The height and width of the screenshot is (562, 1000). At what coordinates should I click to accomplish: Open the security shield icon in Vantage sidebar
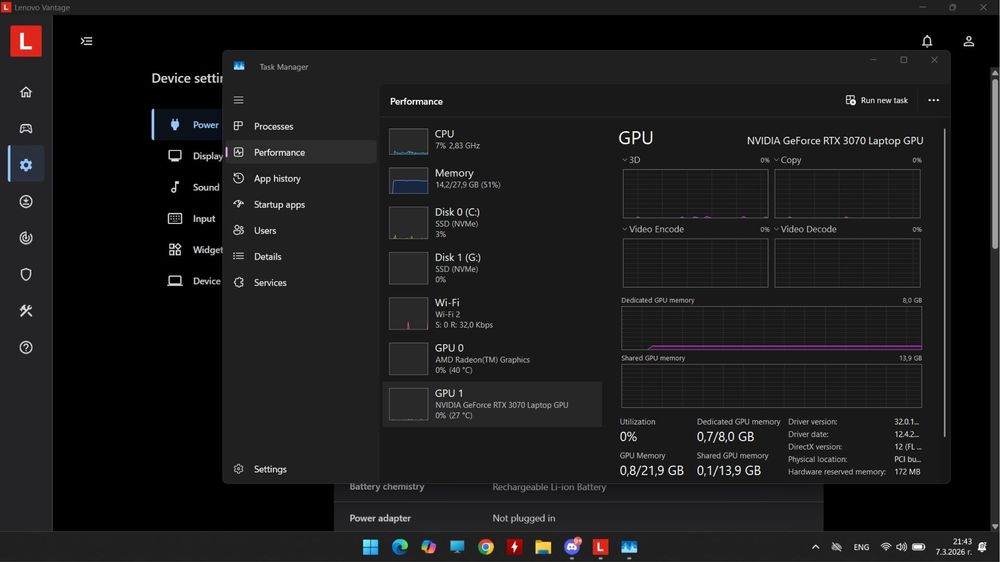click(26, 274)
